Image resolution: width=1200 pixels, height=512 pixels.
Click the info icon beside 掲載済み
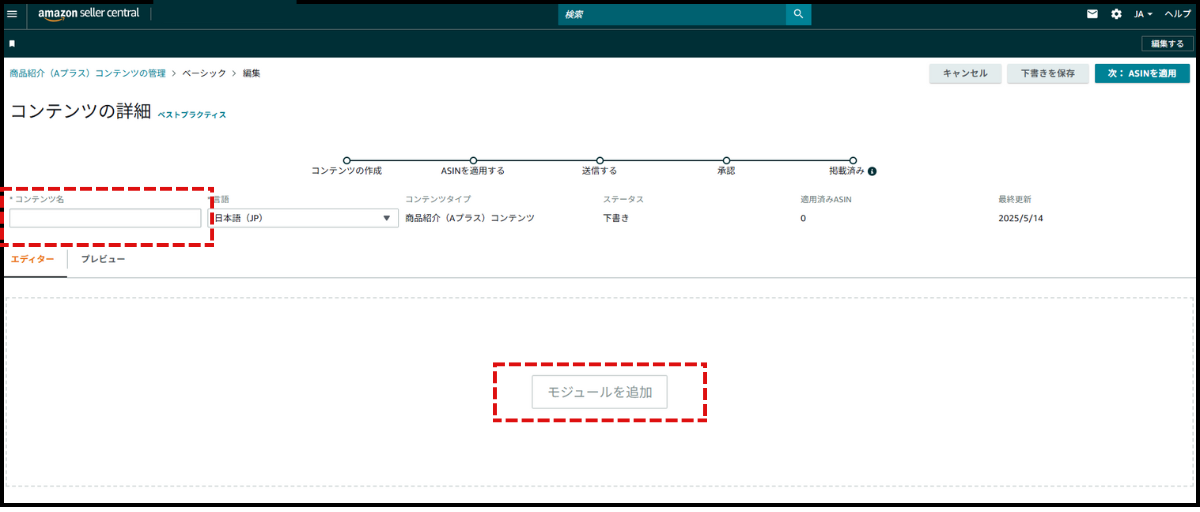[x=872, y=171]
